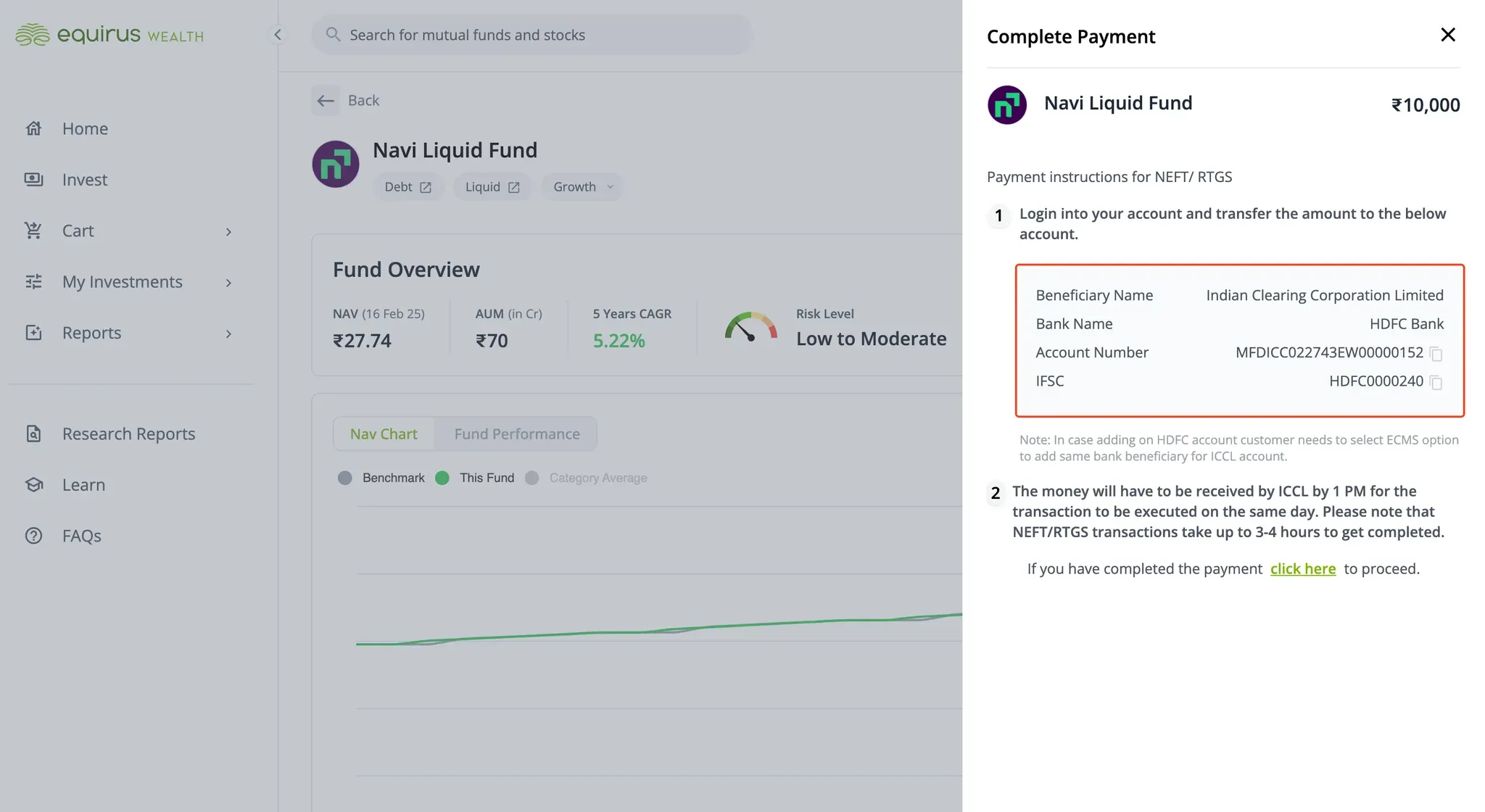This screenshot has width=1485, height=812.
Task: Click the Learn graduation cap icon
Action: tap(33, 484)
